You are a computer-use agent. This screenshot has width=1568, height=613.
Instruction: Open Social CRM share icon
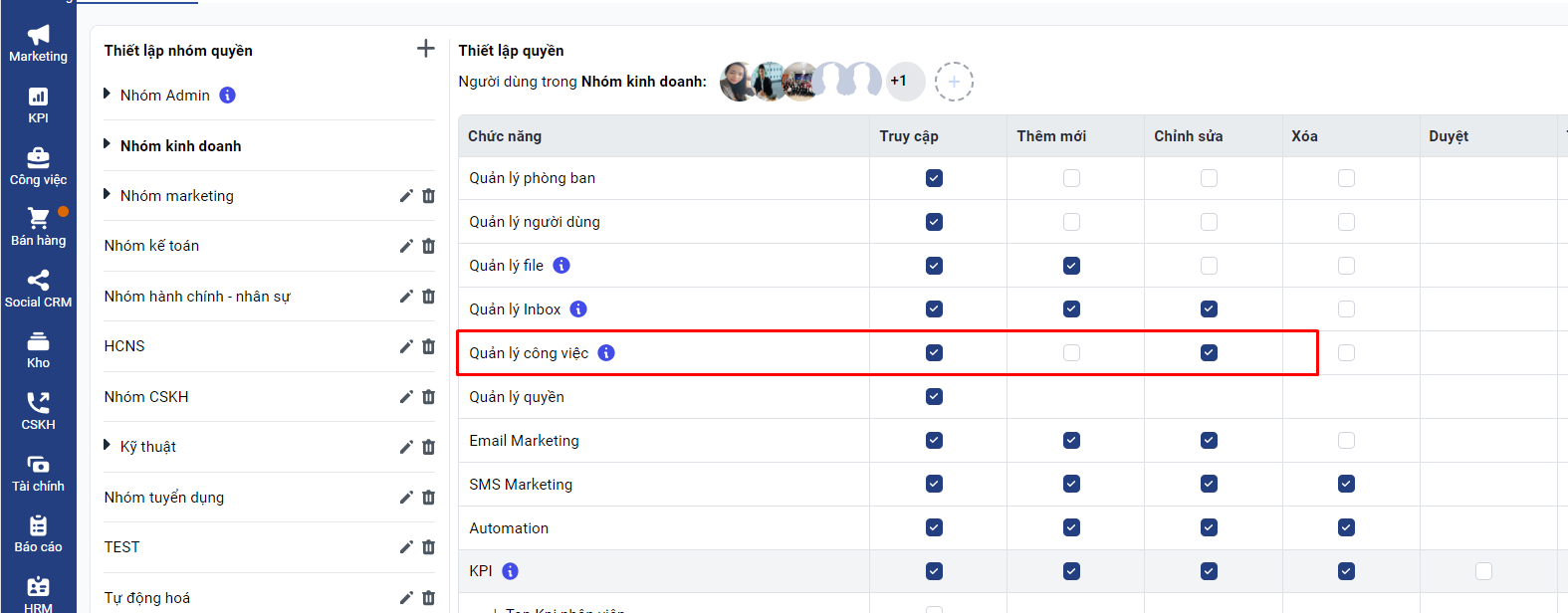click(38, 289)
